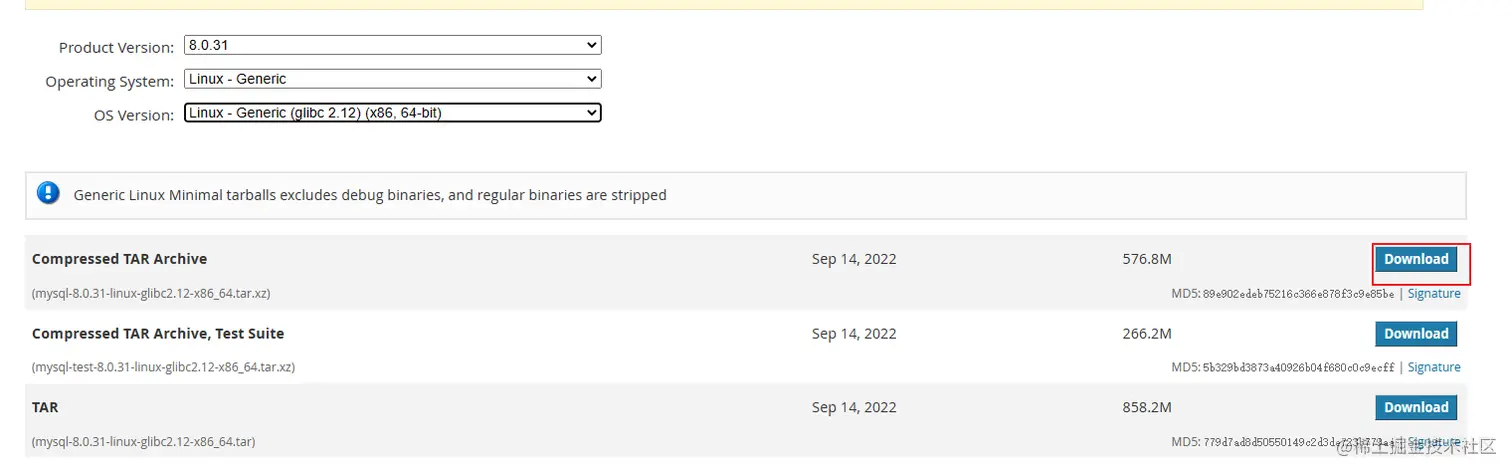Viewport: 1512px width, 472px height.
Task: Expand the Operating System dropdown
Action: [x=392, y=79]
